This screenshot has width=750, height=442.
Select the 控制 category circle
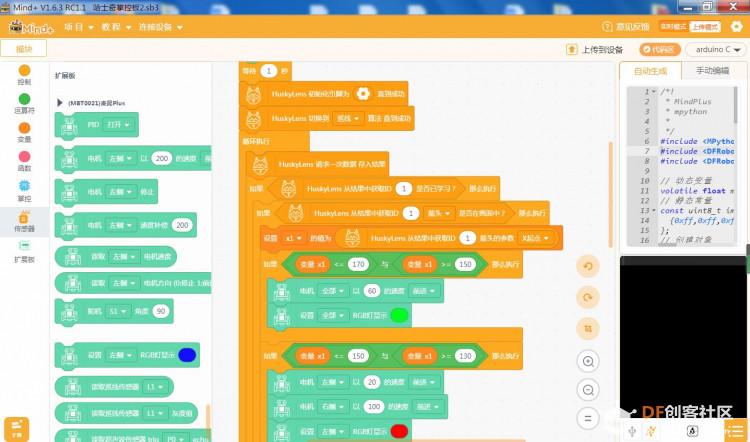(24, 70)
